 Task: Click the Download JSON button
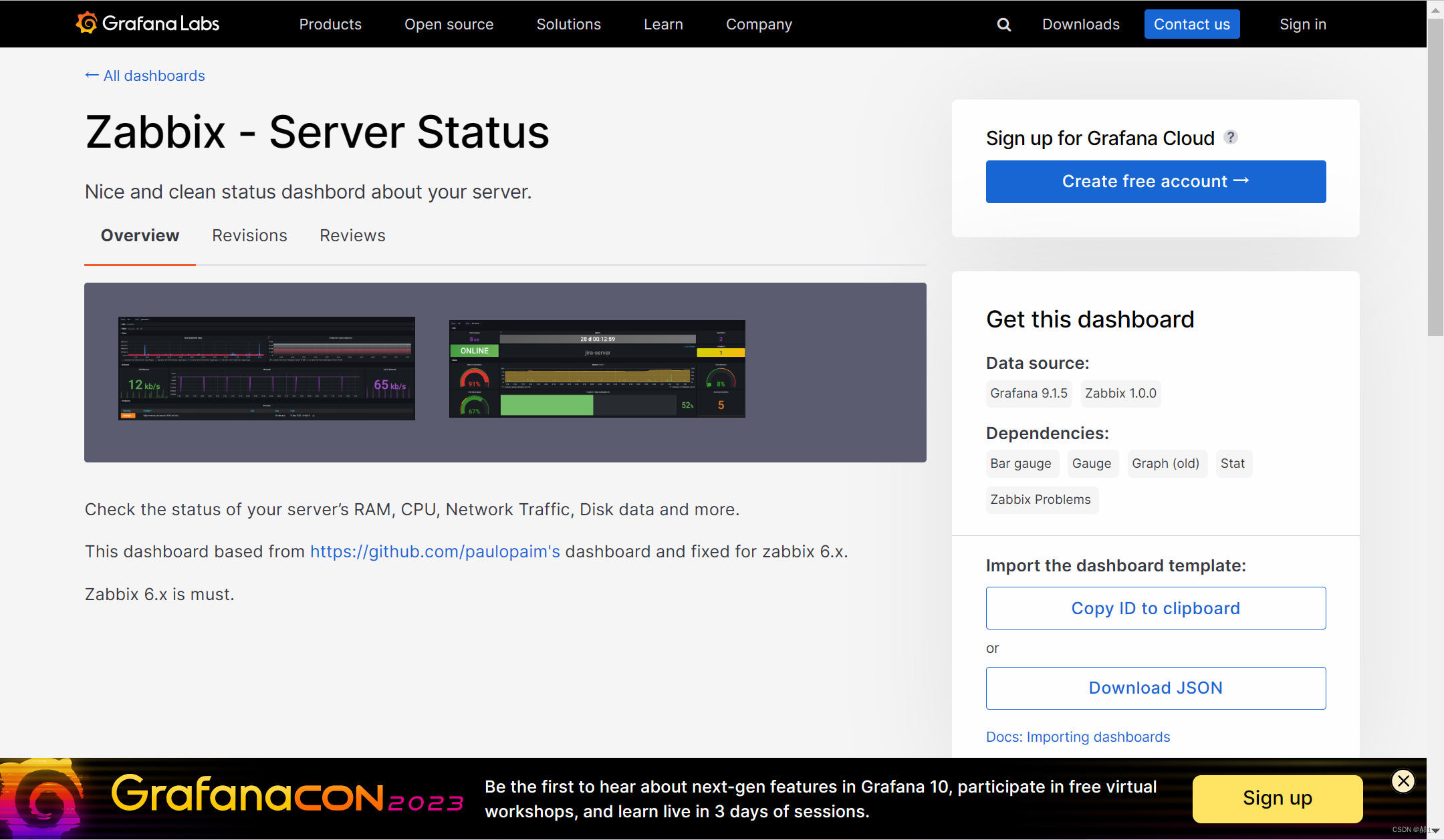[1155, 688]
